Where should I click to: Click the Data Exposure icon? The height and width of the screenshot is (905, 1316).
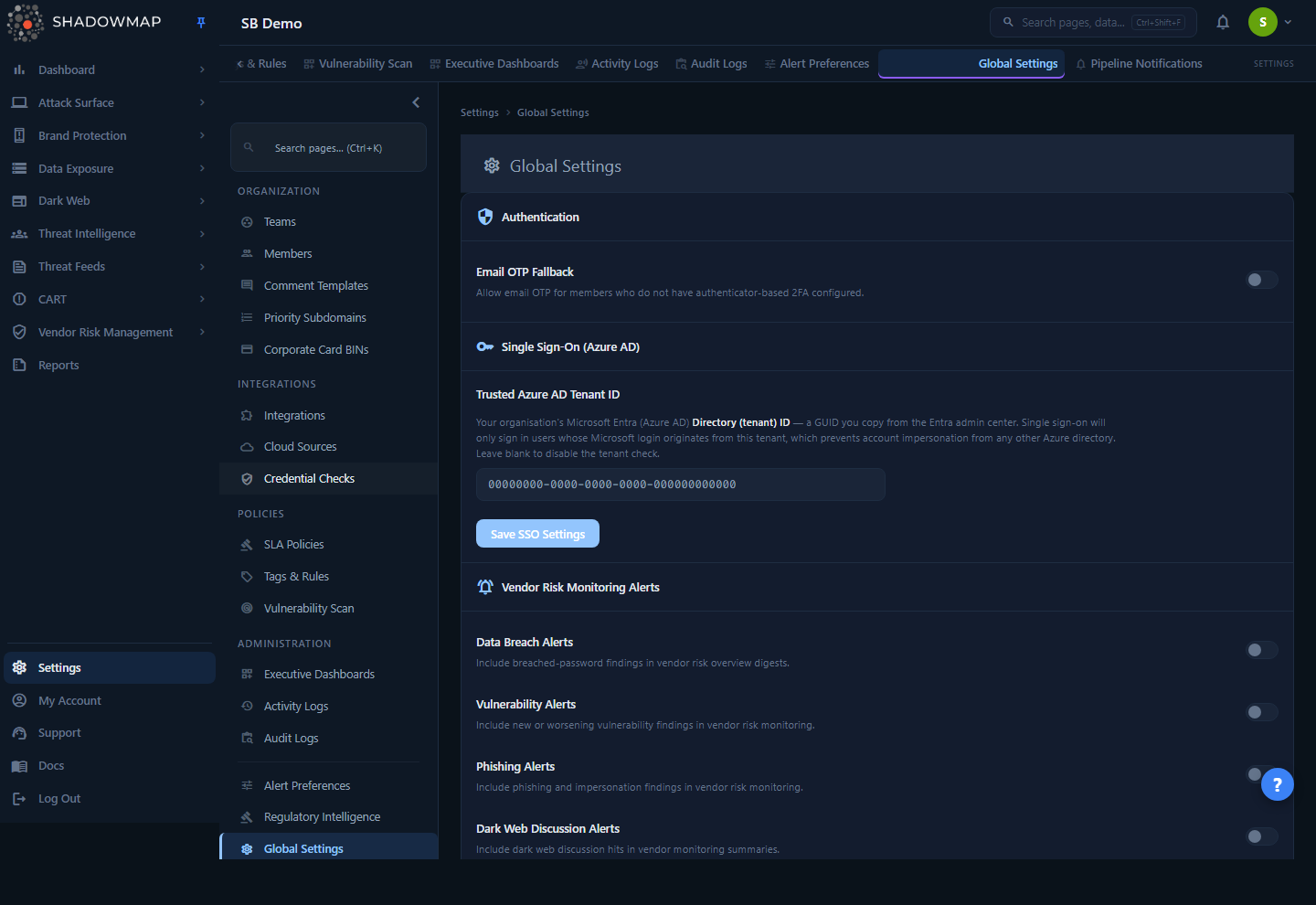[x=19, y=168]
